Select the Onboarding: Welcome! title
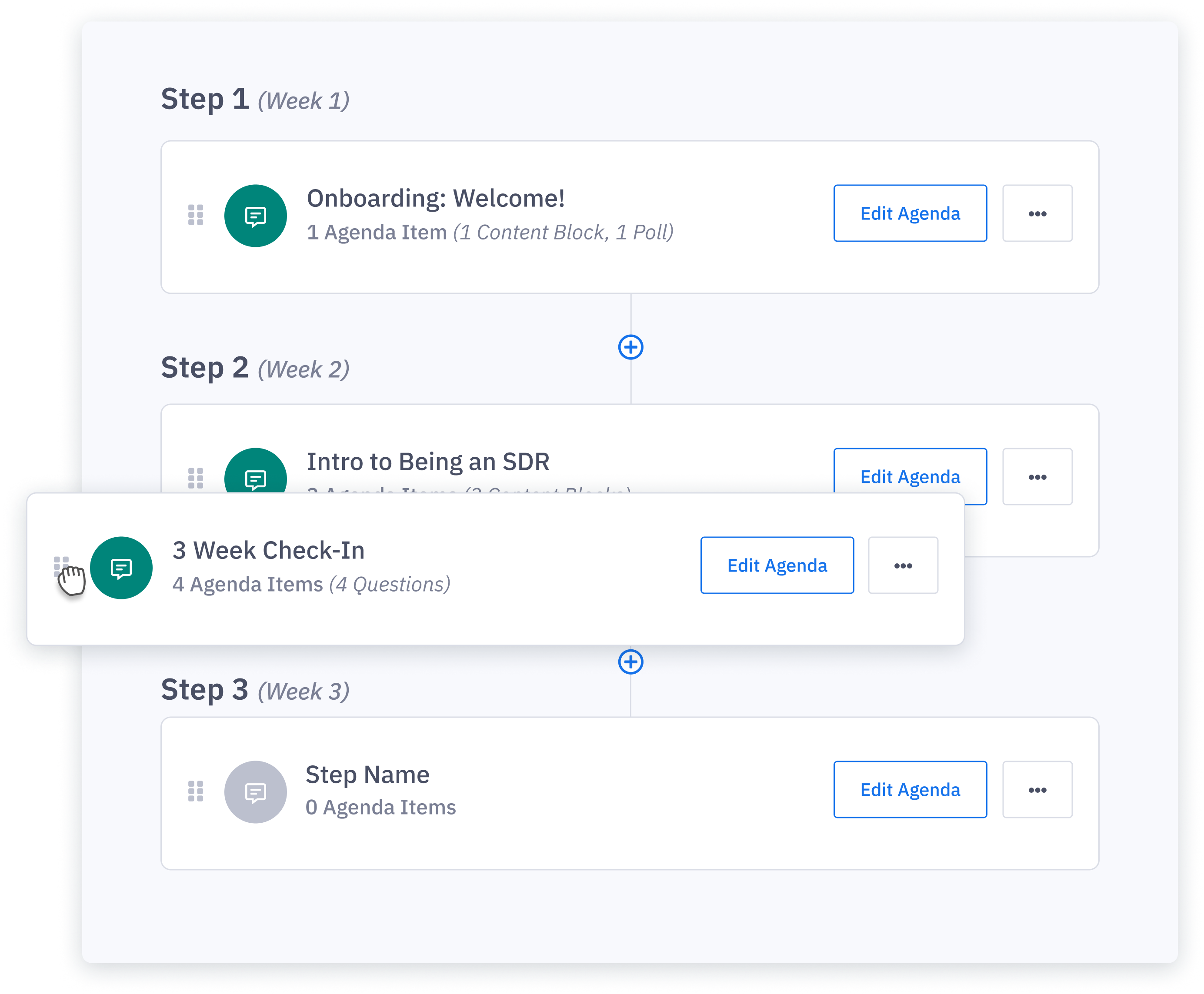This screenshot has width=1204, height=994. coord(435,199)
